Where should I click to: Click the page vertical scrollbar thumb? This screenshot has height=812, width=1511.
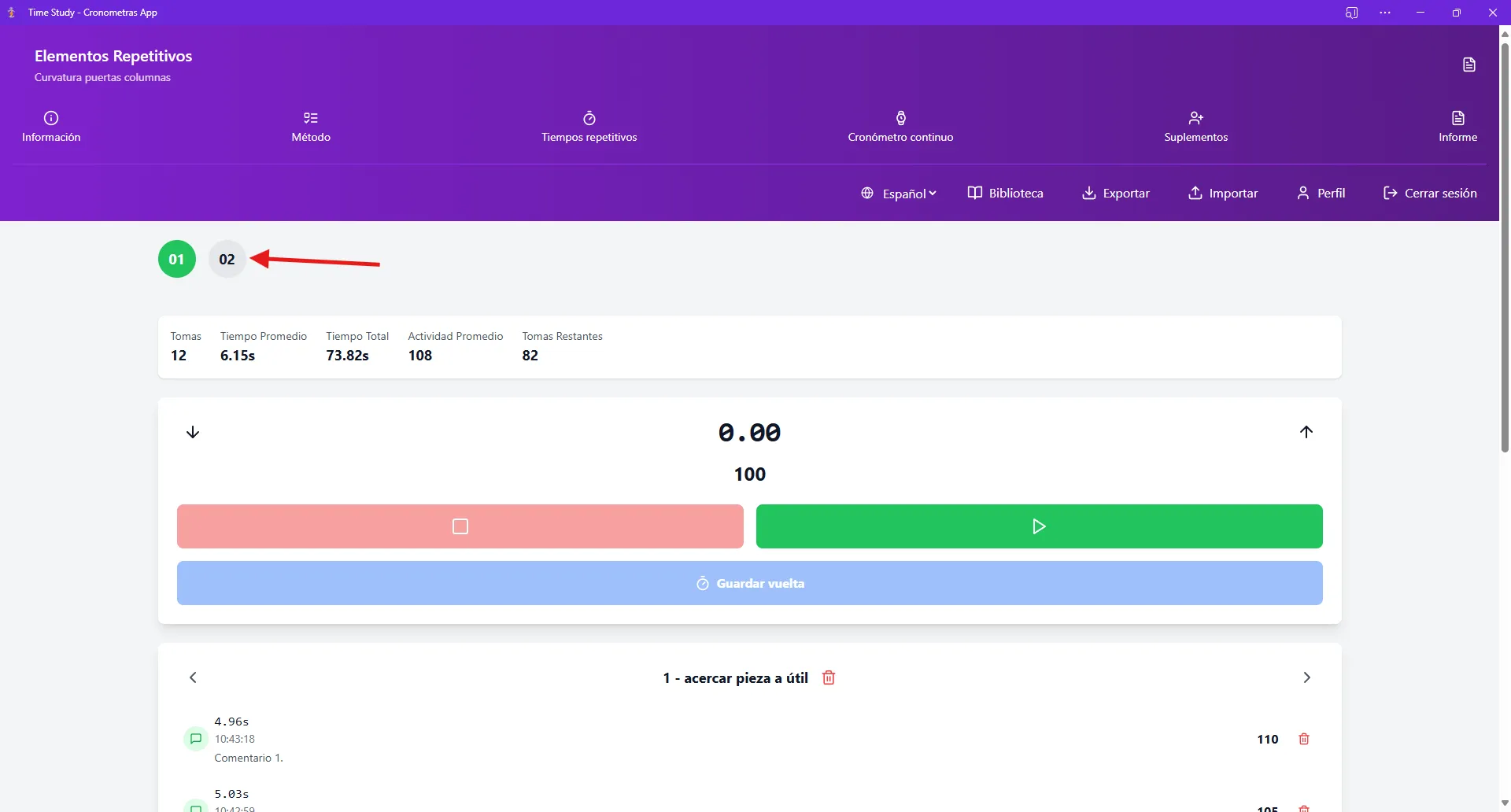pos(1505,247)
